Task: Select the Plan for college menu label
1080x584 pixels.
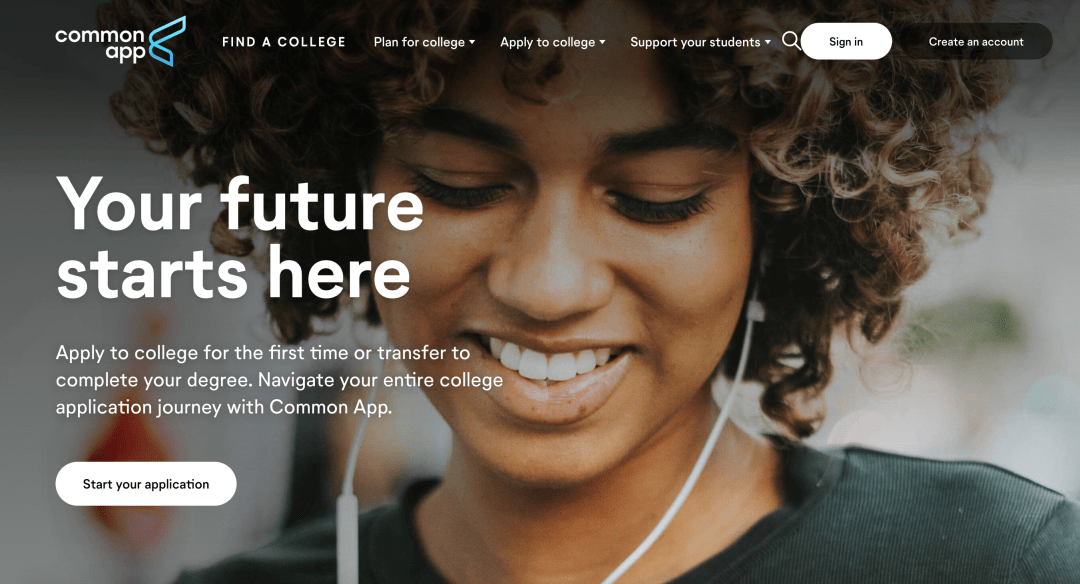Action: pos(419,42)
